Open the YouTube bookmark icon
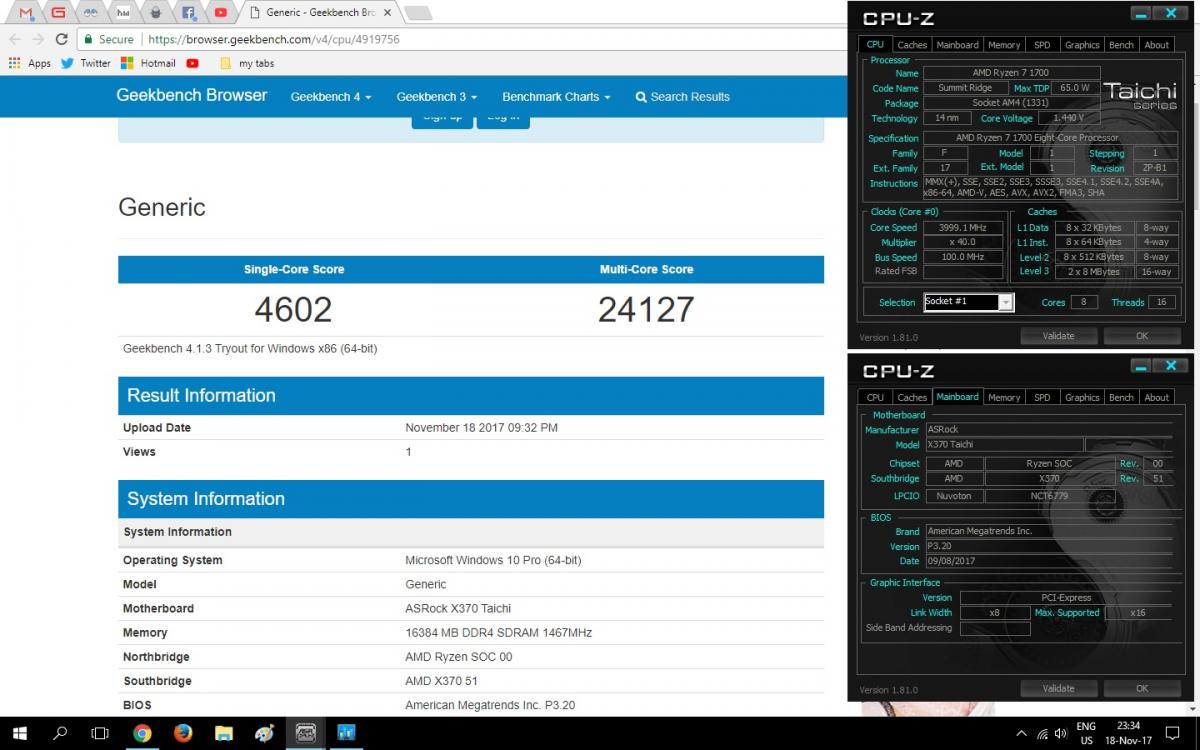 (192, 63)
